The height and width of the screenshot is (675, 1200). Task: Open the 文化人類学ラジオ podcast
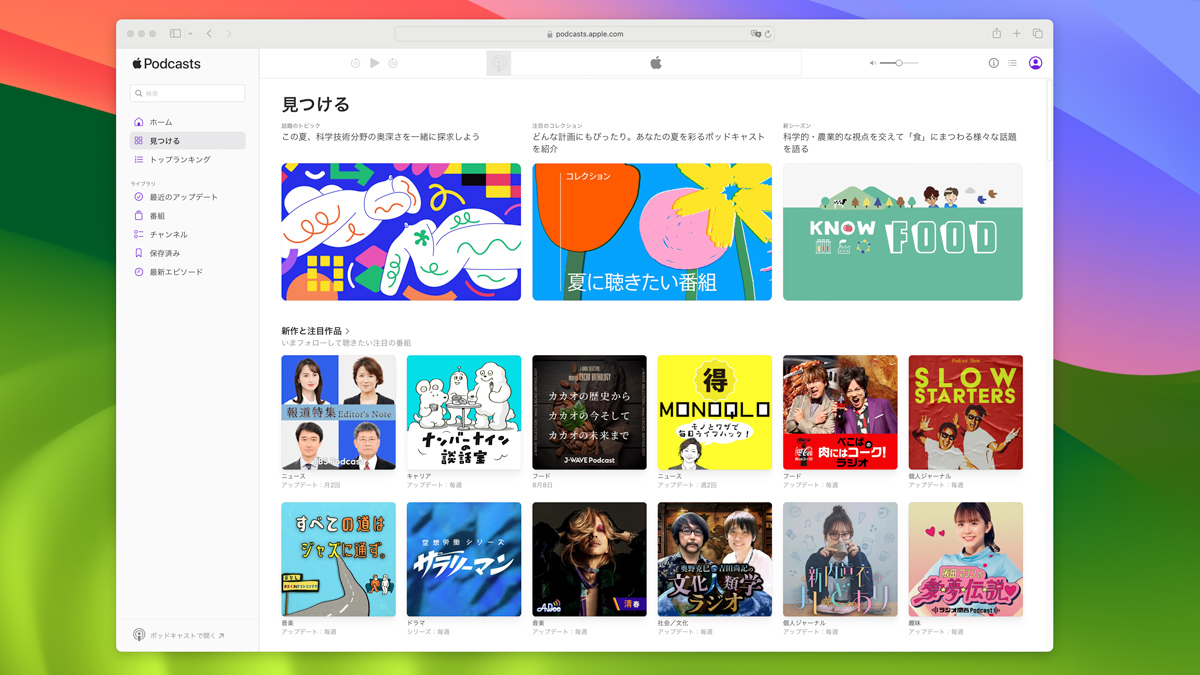tap(715, 560)
